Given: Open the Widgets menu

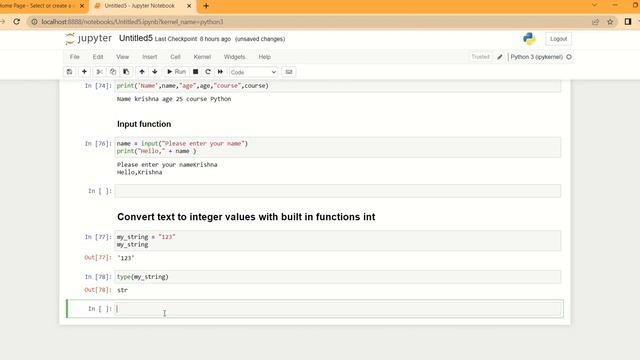Looking at the screenshot, I should pyautogui.click(x=234, y=57).
